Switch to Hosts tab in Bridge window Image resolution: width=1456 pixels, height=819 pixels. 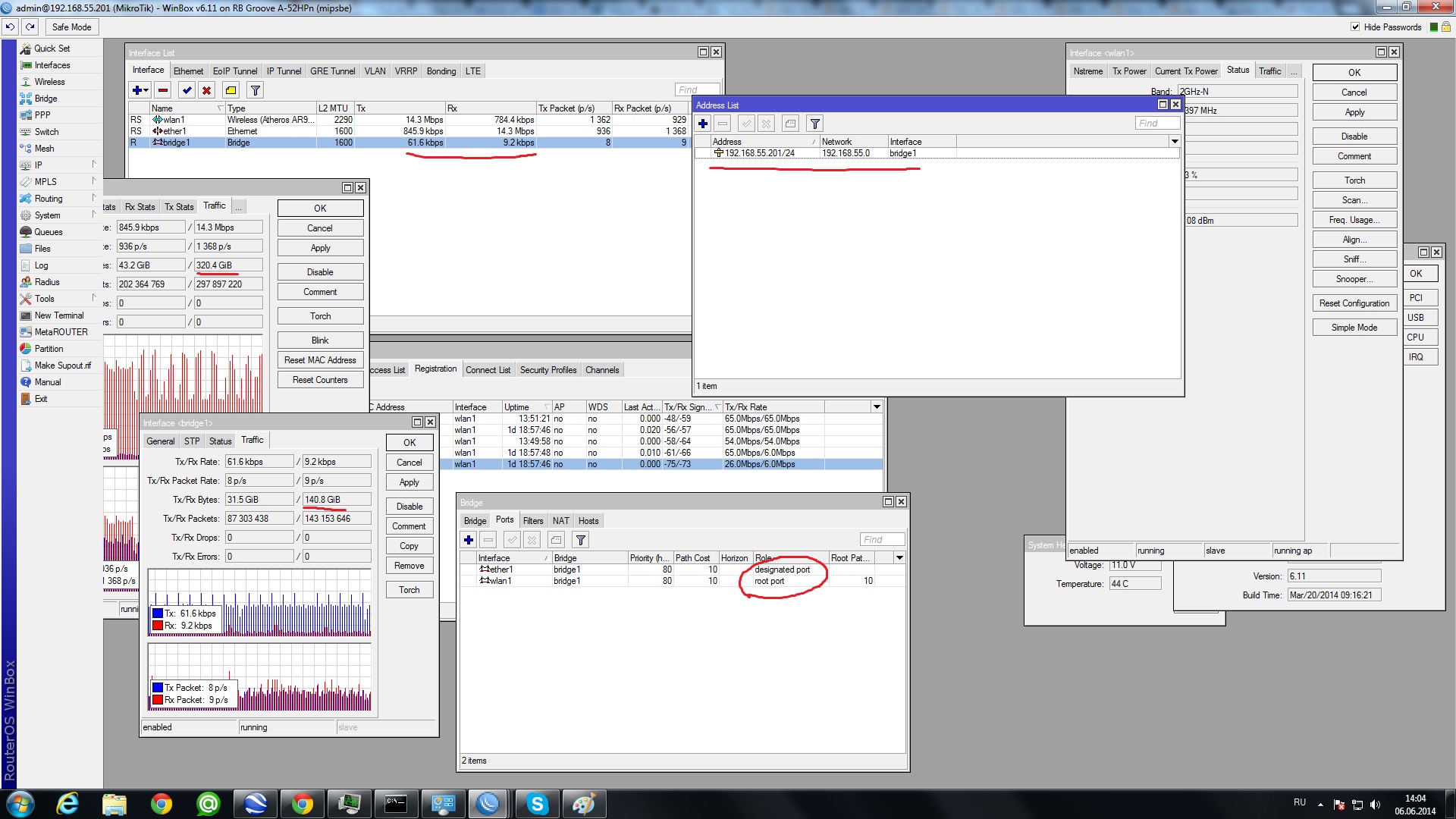tap(588, 520)
